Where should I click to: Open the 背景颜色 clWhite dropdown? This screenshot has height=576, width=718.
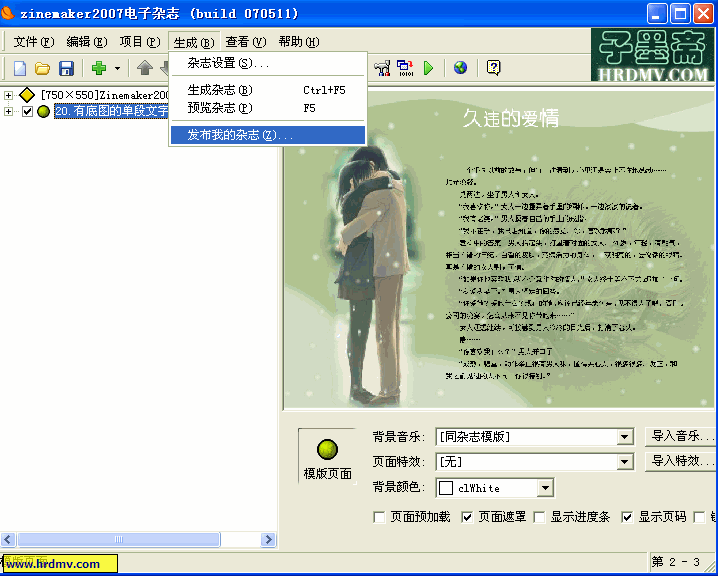(545, 488)
